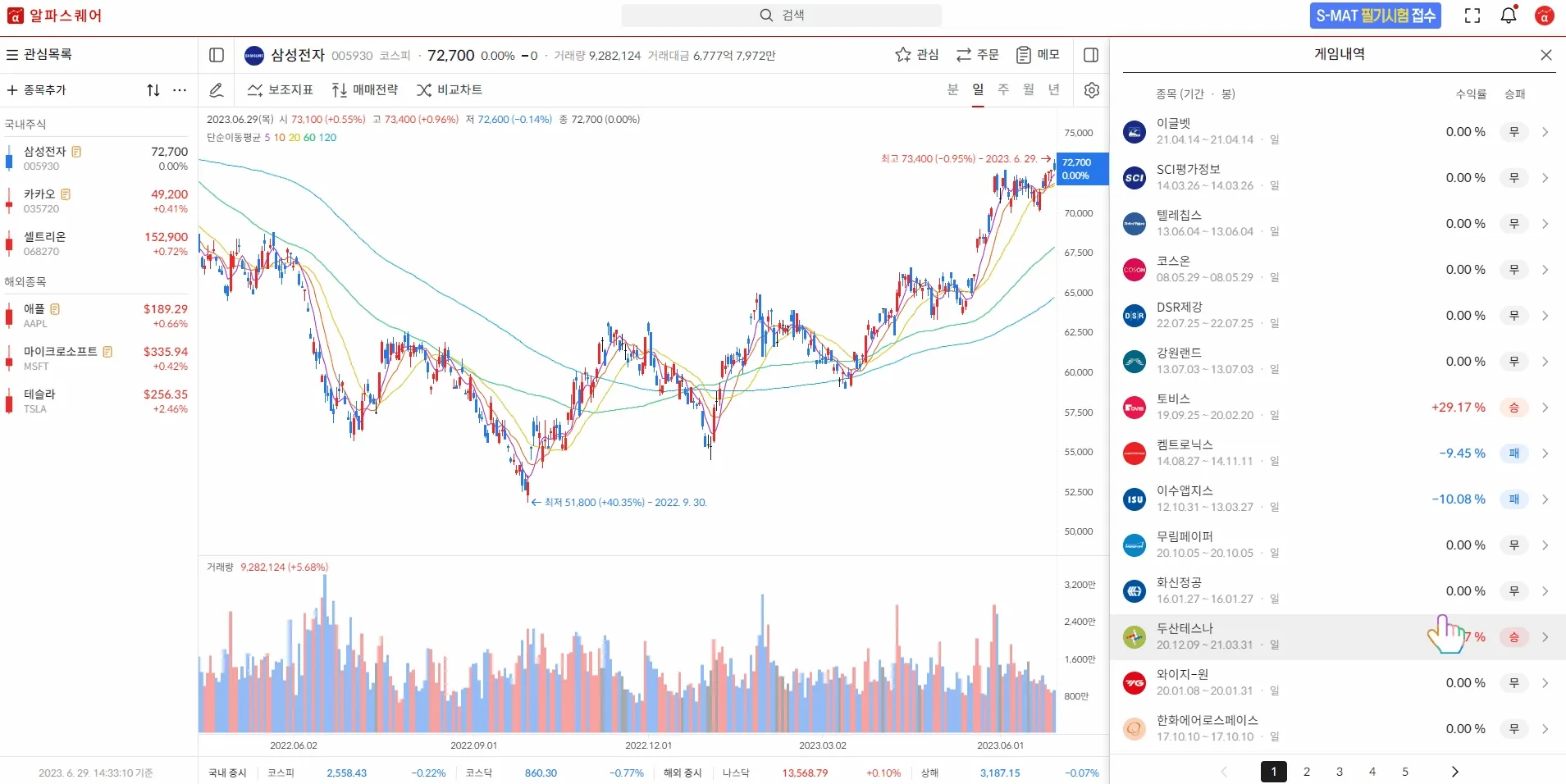Click the 알파스퀘어 logo icon

pyautogui.click(x=15, y=16)
